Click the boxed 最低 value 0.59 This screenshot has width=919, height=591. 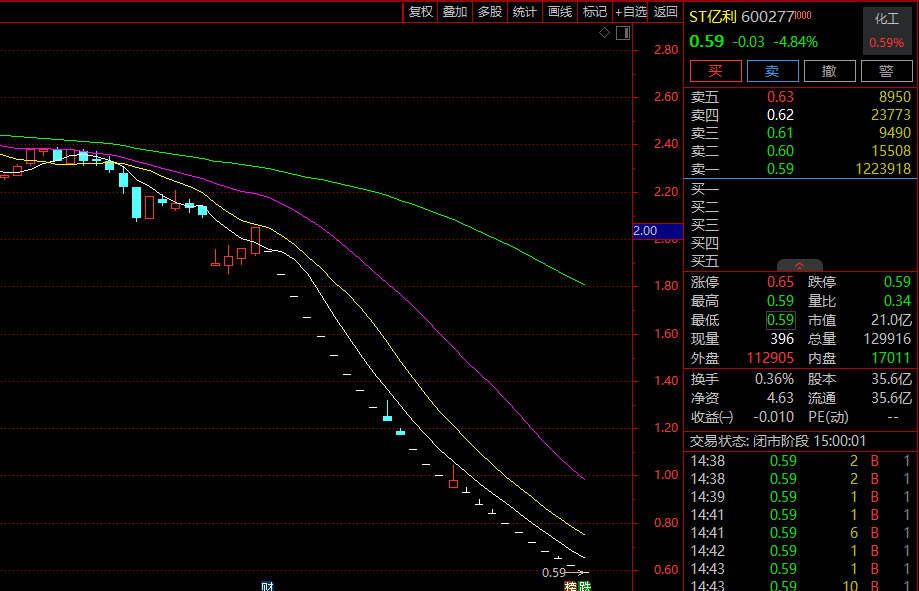point(781,320)
